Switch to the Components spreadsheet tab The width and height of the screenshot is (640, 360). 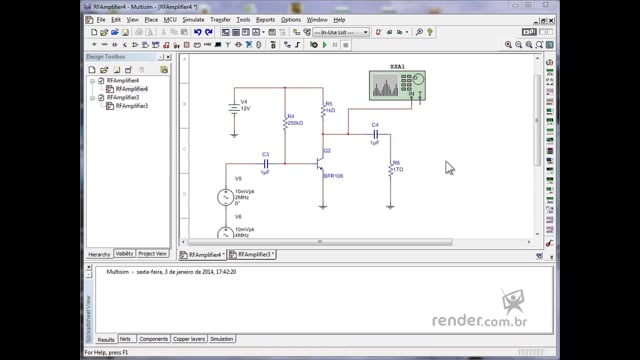click(153, 339)
